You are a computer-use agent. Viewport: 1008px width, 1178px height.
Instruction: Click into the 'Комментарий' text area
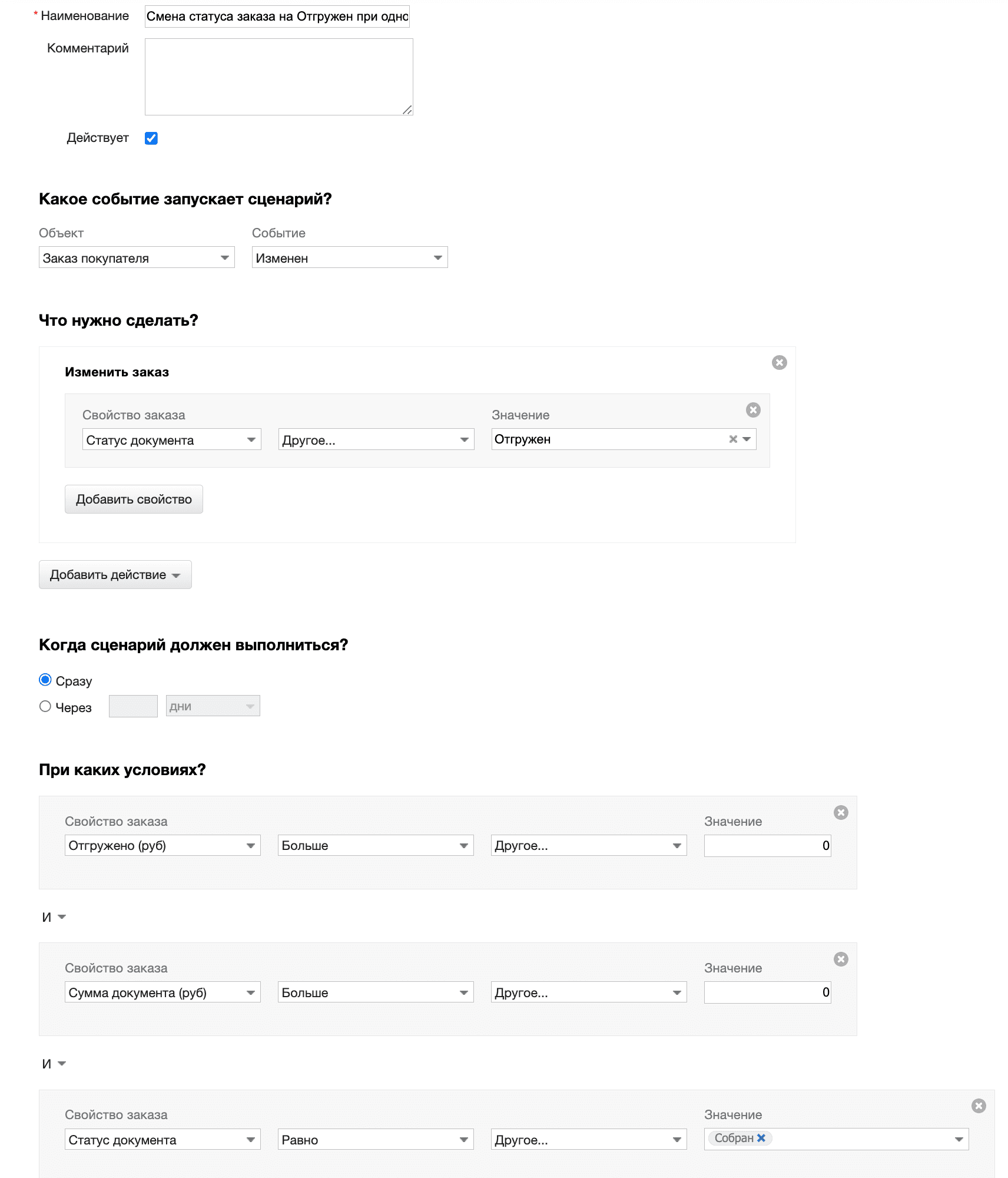click(278, 77)
